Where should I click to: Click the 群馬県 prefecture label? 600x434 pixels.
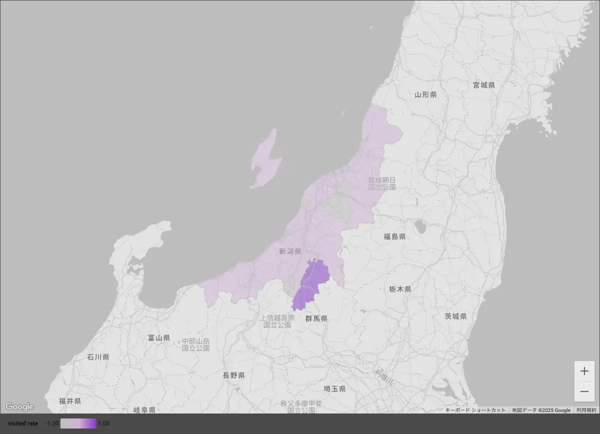[x=317, y=318]
